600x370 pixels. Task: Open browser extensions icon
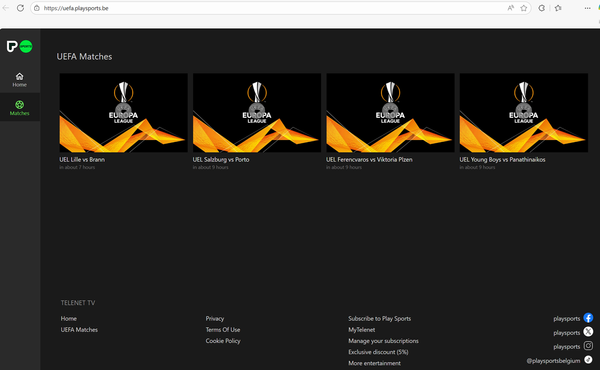click(x=541, y=8)
